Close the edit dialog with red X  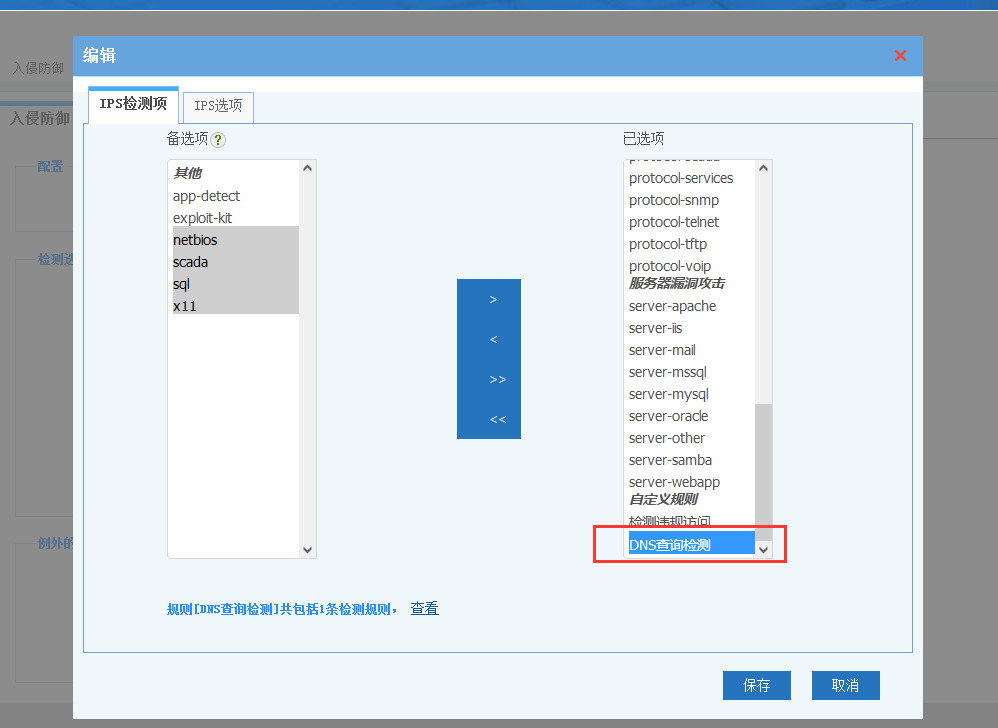pos(900,56)
